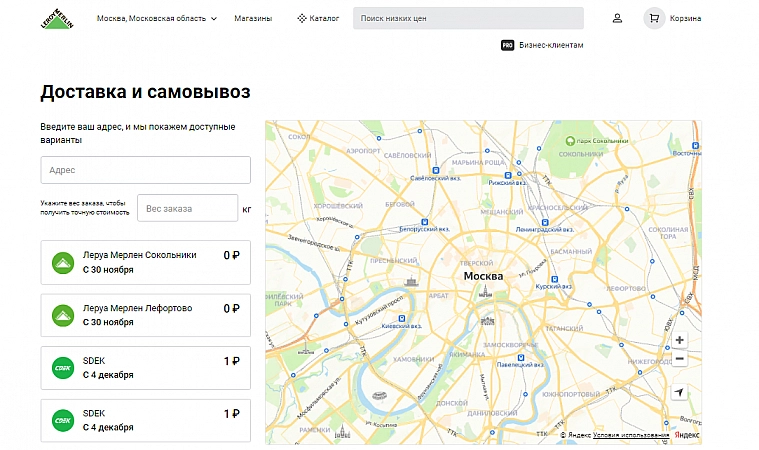This screenshot has height=450, width=759.
Task: Click the АРБАТ district label on map
Action: 439,296
